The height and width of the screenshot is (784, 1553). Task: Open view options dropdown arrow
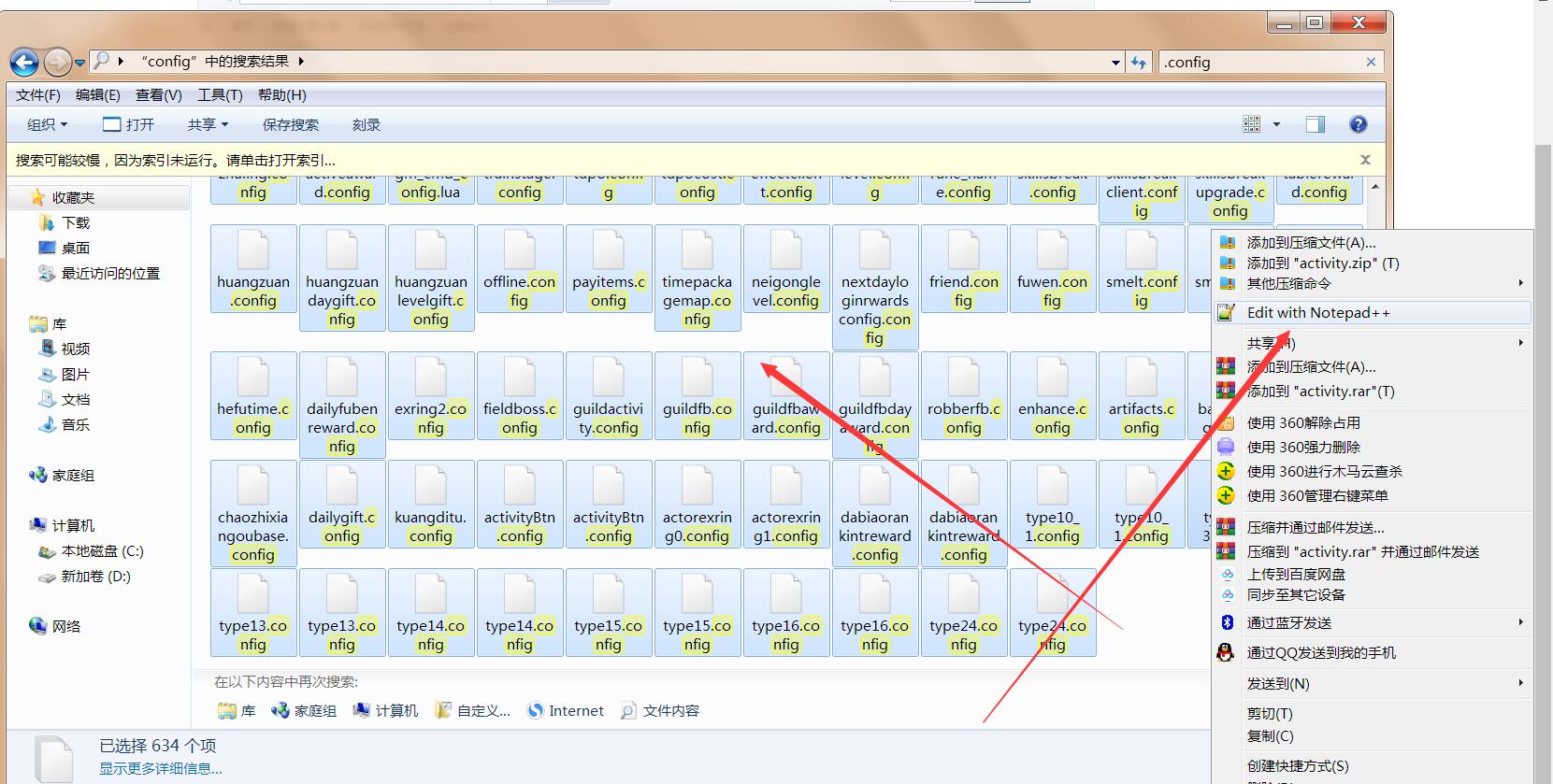[1276, 124]
